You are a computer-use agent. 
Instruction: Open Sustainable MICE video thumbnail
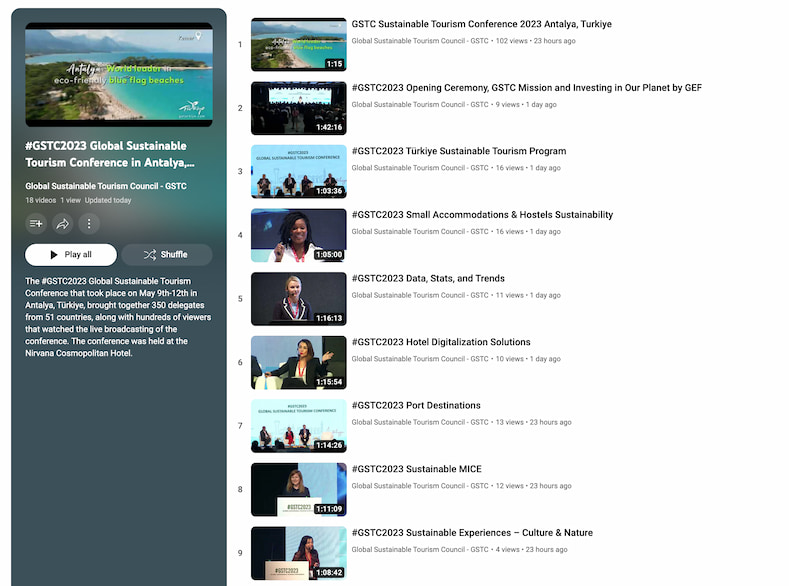[299, 489]
